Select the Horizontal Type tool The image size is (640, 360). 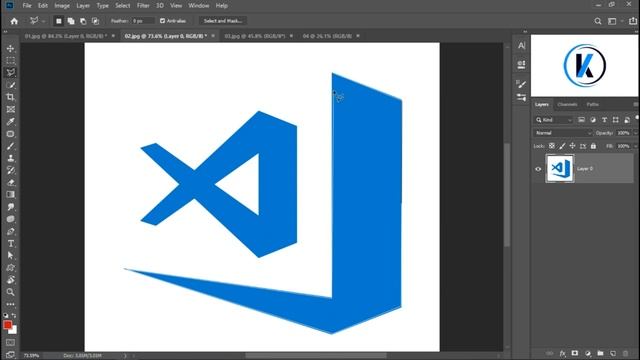(11, 244)
